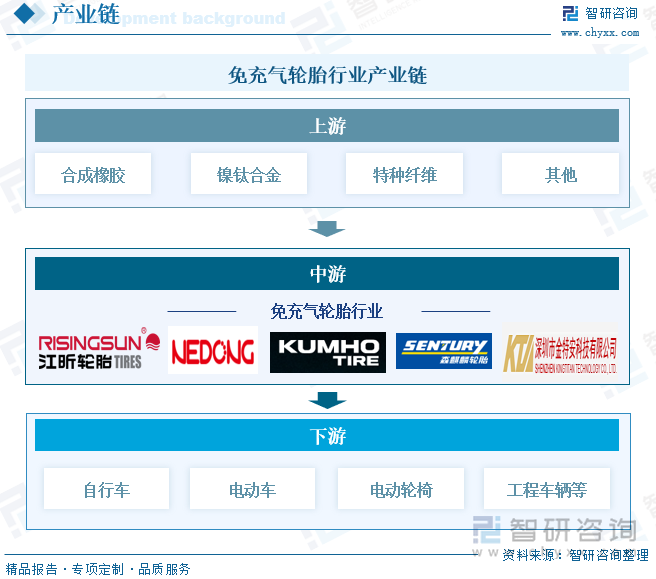Click the 资料来源：智研咨询整理 note
The width and height of the screenshot is (656, 579).
(x=575, y=555)
